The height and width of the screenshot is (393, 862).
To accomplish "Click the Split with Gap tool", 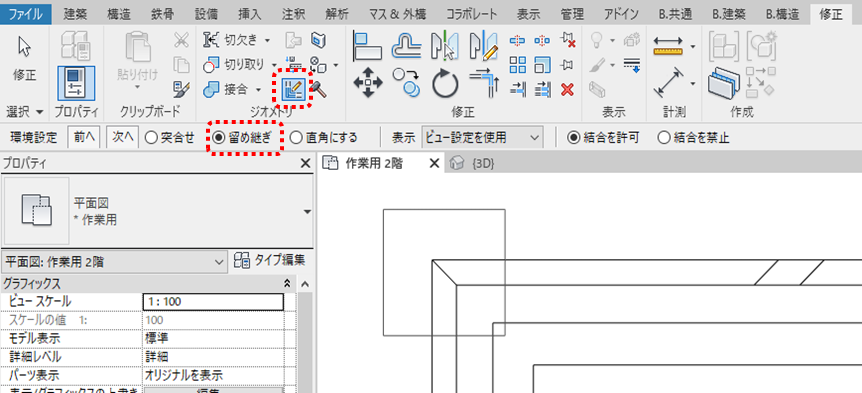I will pyautogui.click(x=542, y=40).
